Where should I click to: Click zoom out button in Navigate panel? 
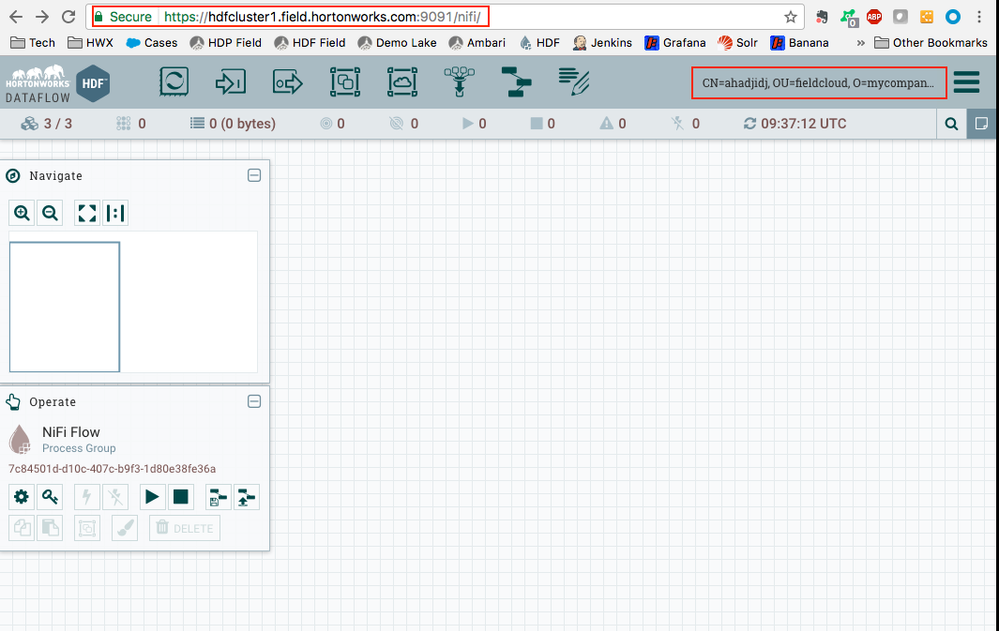point(50,213)
